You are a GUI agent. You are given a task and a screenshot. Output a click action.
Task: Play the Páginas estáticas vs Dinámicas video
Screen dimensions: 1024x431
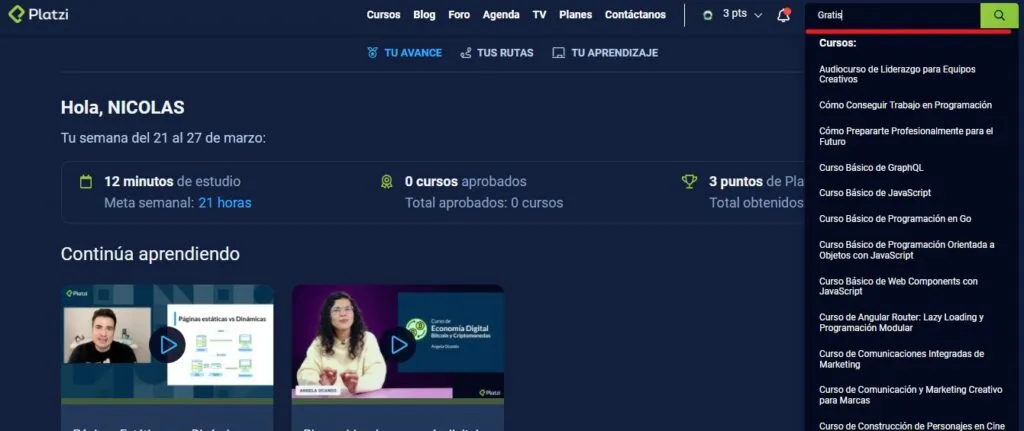click(x=167, y=345)
